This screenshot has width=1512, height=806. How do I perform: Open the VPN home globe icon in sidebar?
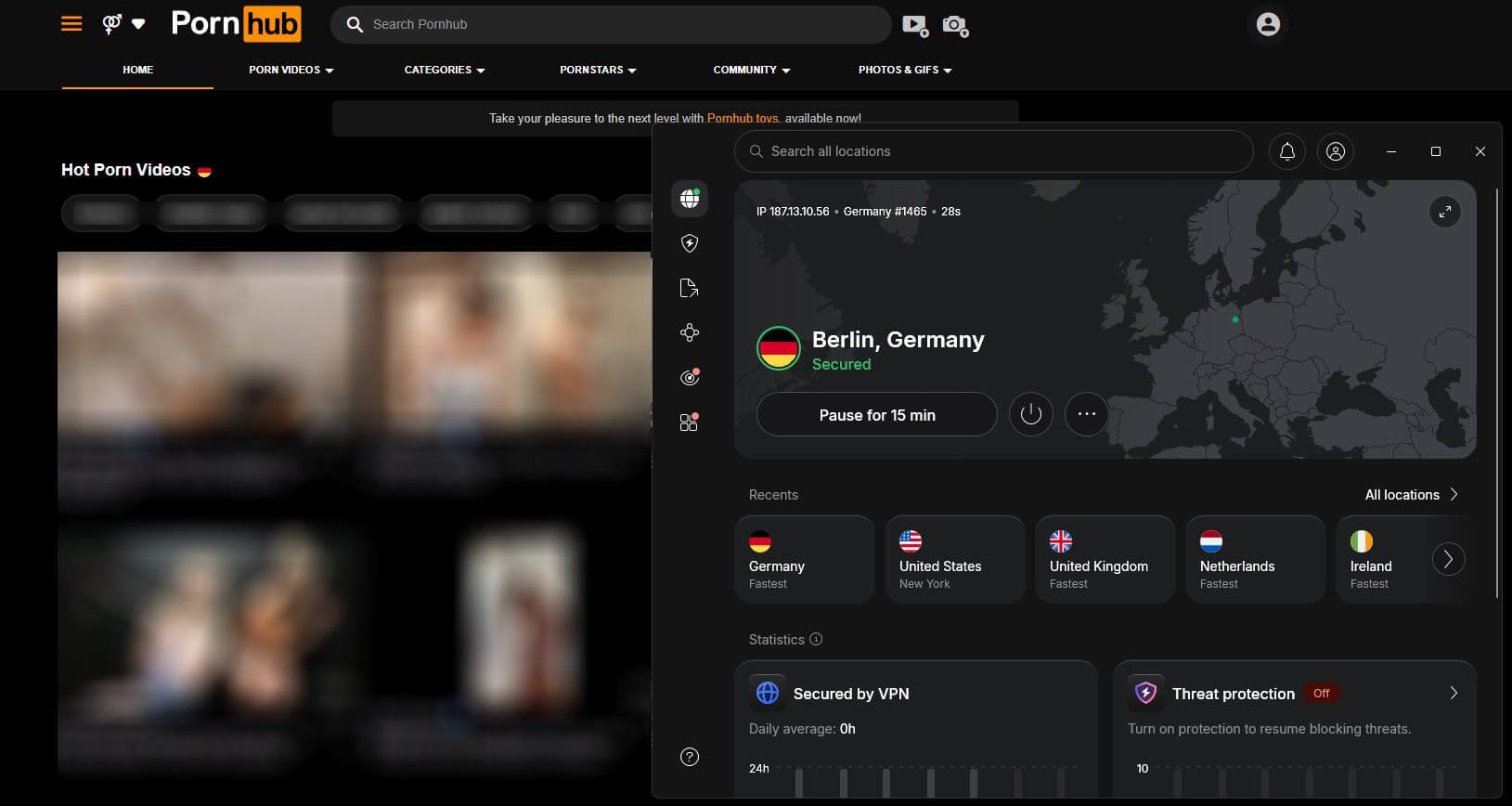pos(690,198)
